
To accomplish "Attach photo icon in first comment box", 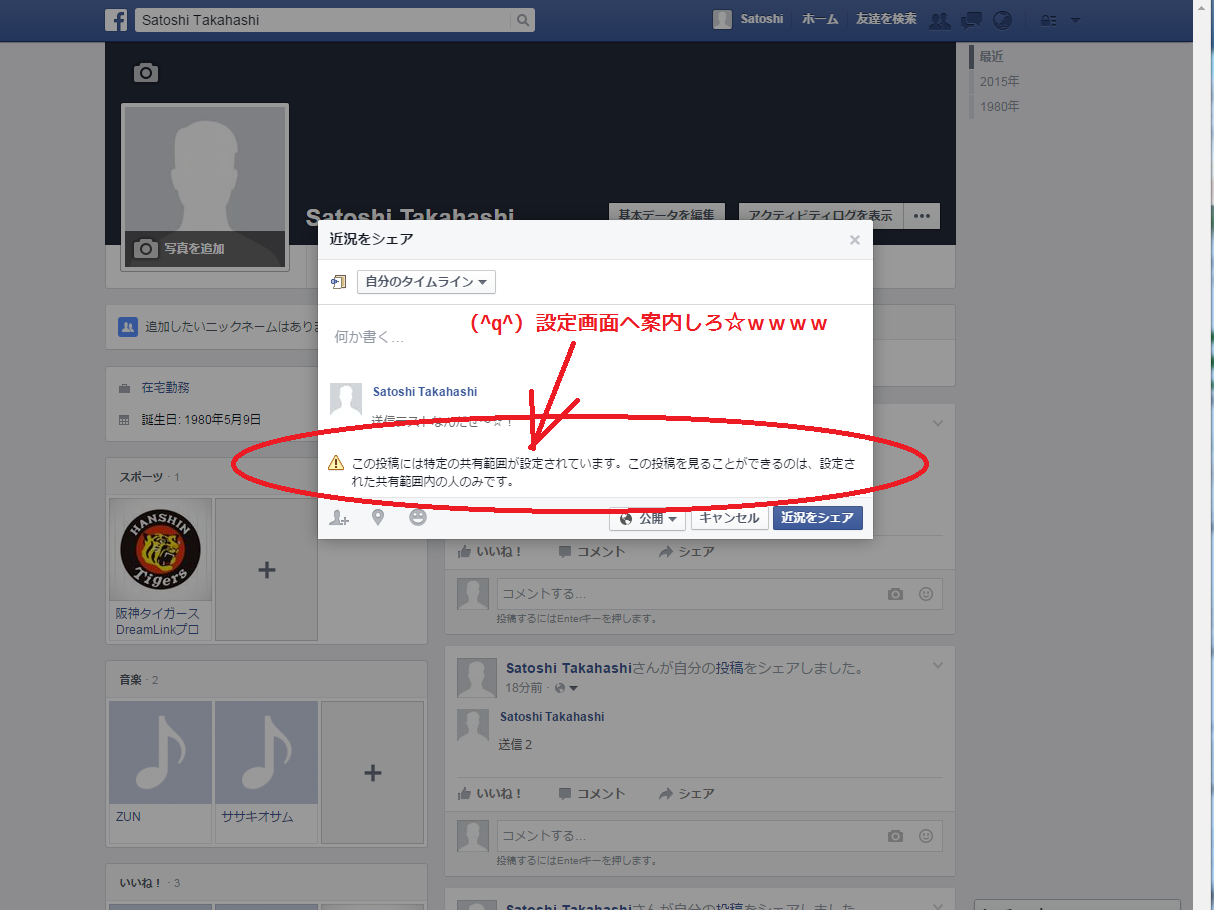I will [896, 594].
